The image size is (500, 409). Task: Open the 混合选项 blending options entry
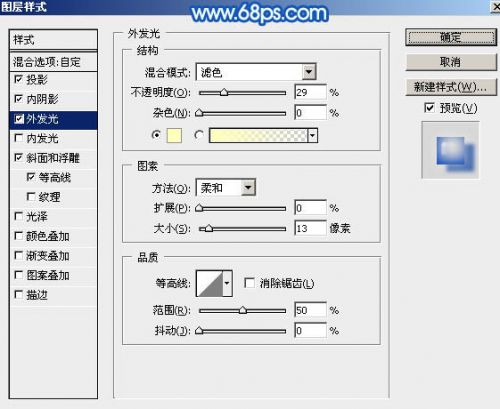coord(53,62)
